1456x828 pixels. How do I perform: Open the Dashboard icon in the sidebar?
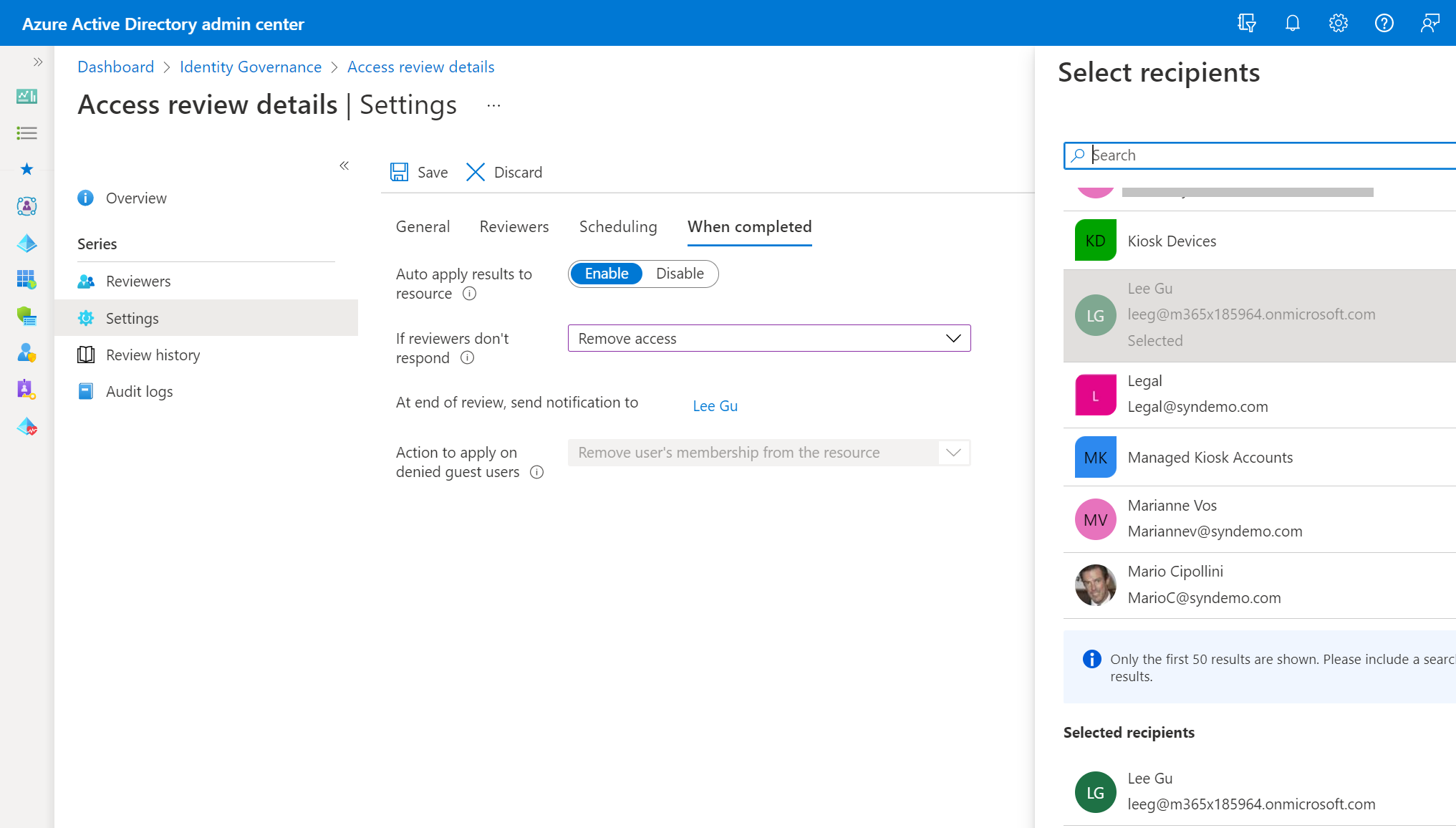point(26,96)
